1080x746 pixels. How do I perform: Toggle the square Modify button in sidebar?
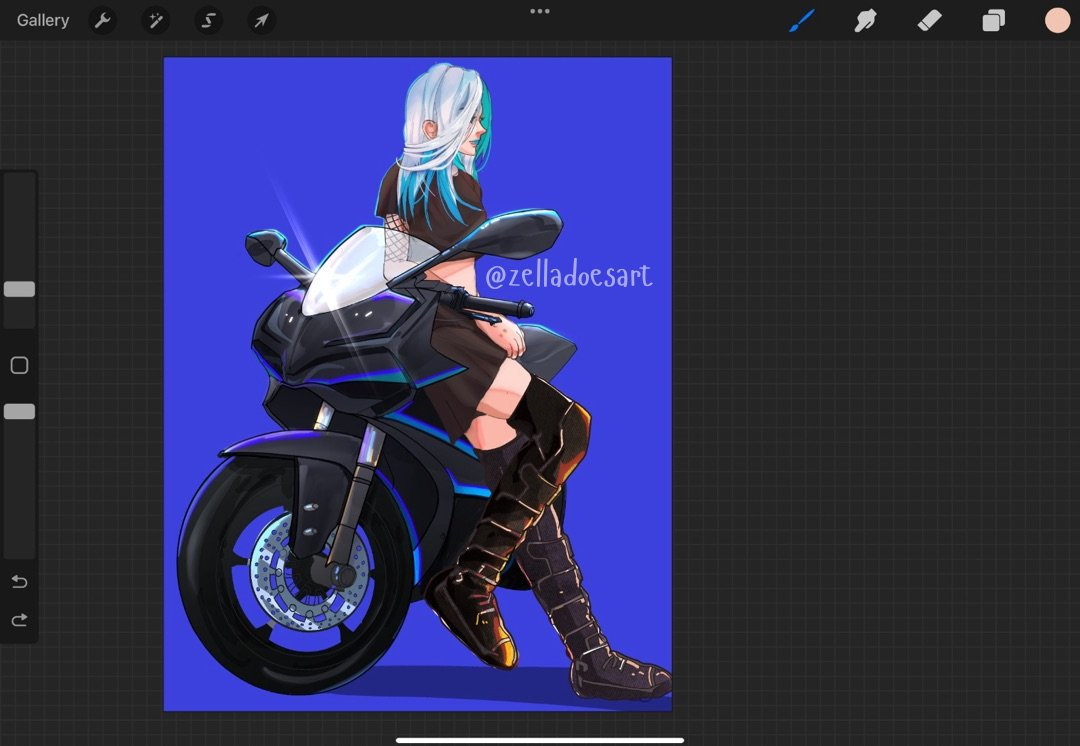coord(19,366)
